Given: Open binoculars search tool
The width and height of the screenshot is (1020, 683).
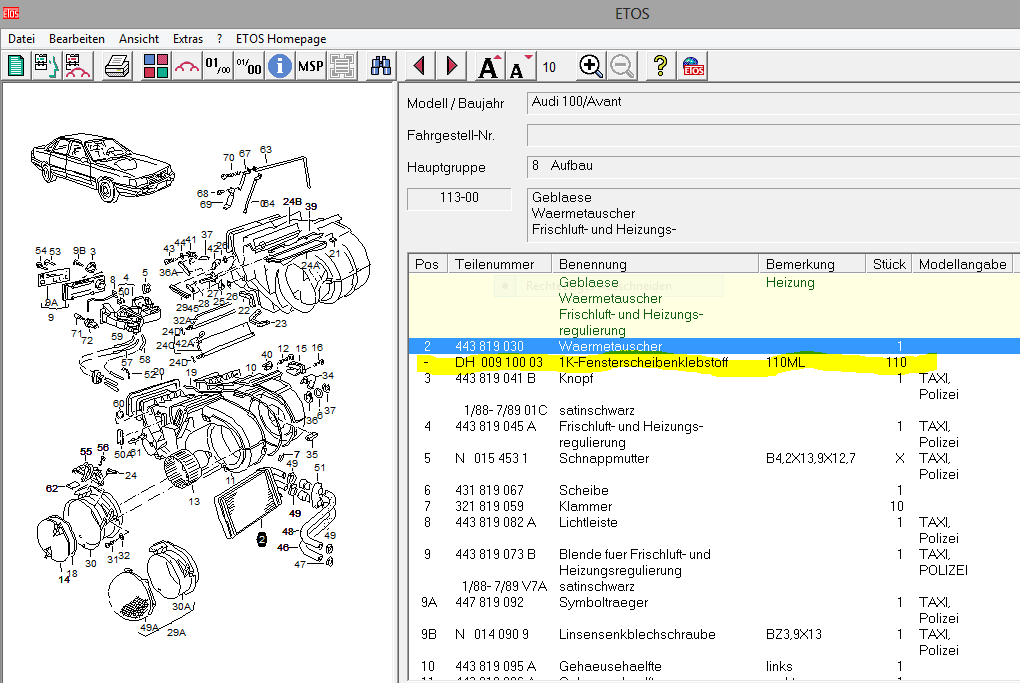Looking at the screenshot, I should 381,67.
